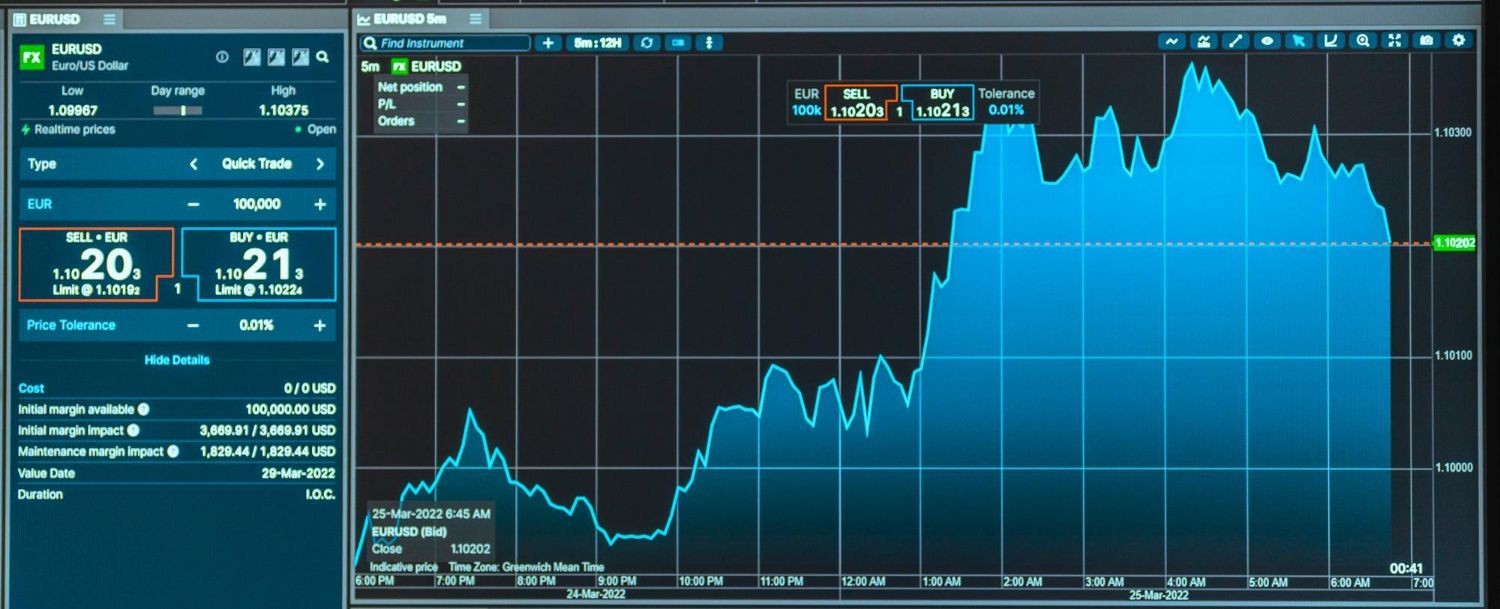The height and width of the screenshot is (609, 1500).
Task: Click the 100,000.00 USD margin available value
Action: pos(290,409)
